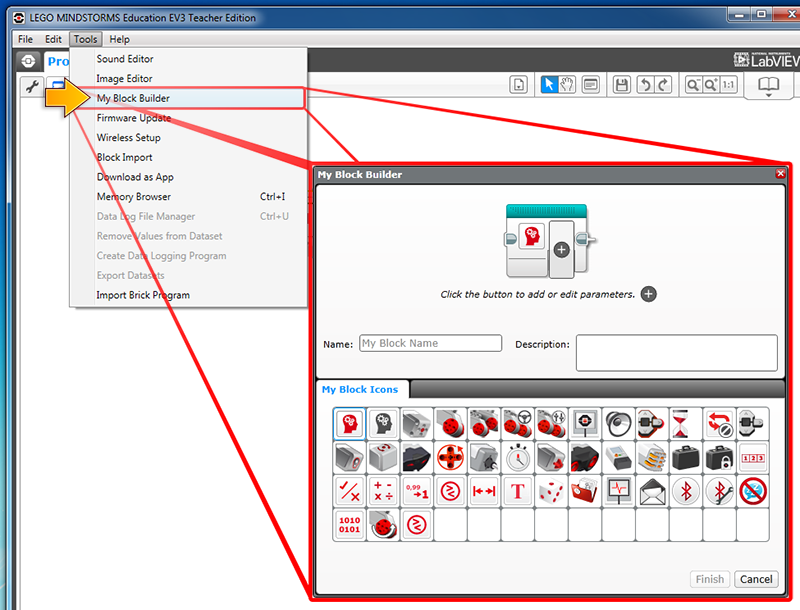This screenshot has width=800, height=610.
Task: Select the checkmark and cross logic icon
Action: (349, 491)
